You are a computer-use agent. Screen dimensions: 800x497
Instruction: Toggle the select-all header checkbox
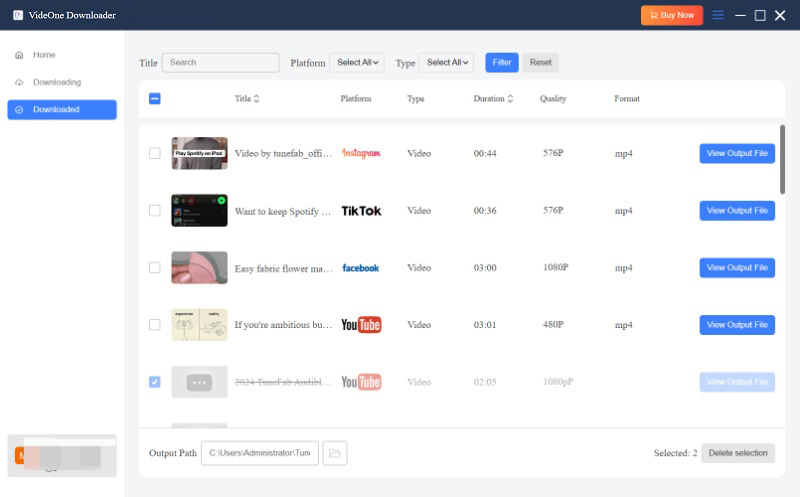(x=154, y=99)
